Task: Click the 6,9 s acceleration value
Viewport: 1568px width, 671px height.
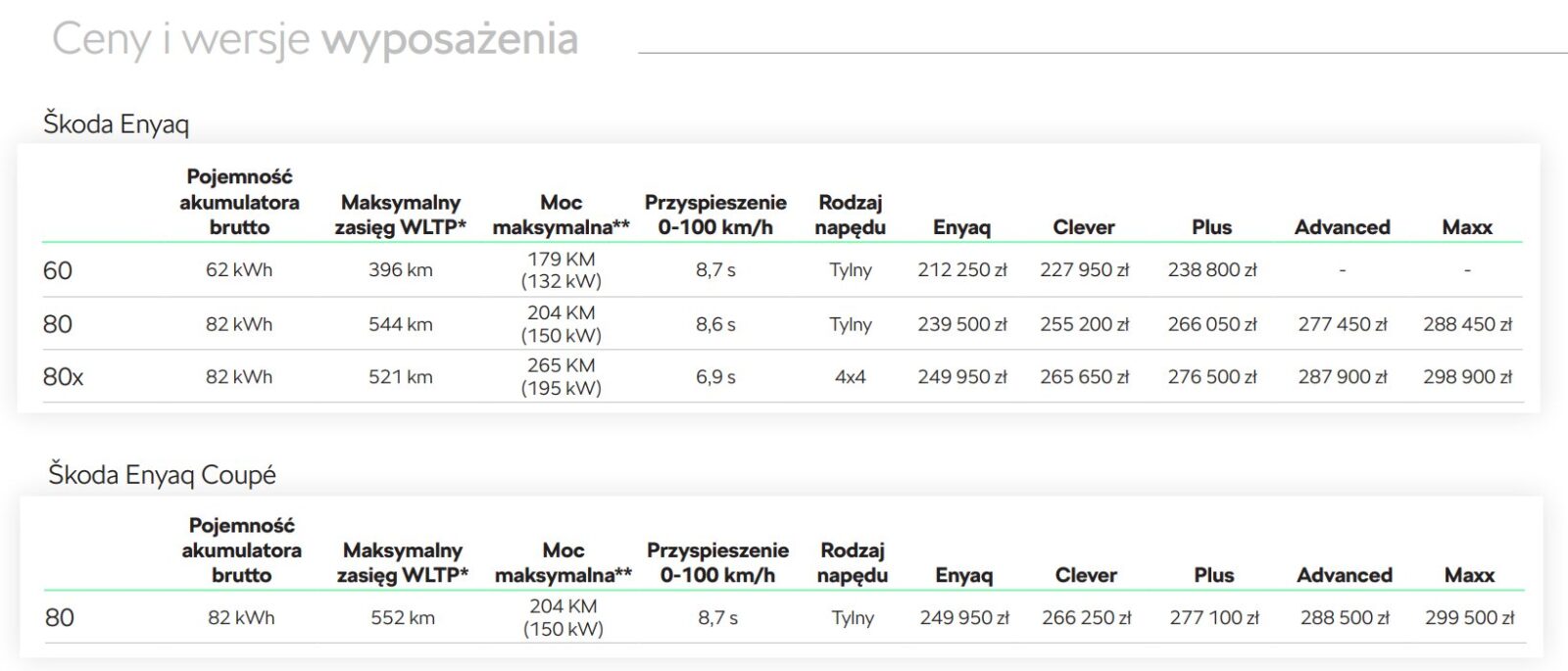Action: point(715,377)
